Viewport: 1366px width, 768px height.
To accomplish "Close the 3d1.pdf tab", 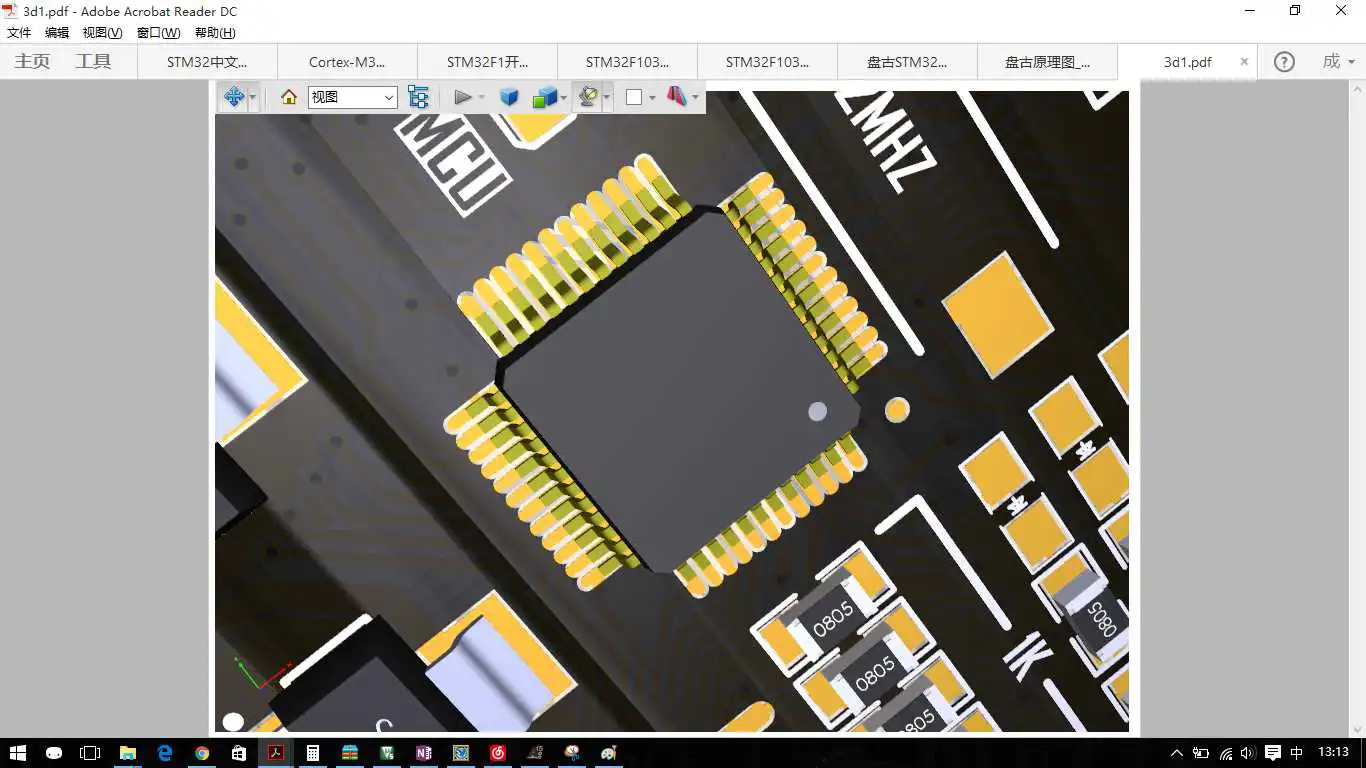I will 1244,62.
